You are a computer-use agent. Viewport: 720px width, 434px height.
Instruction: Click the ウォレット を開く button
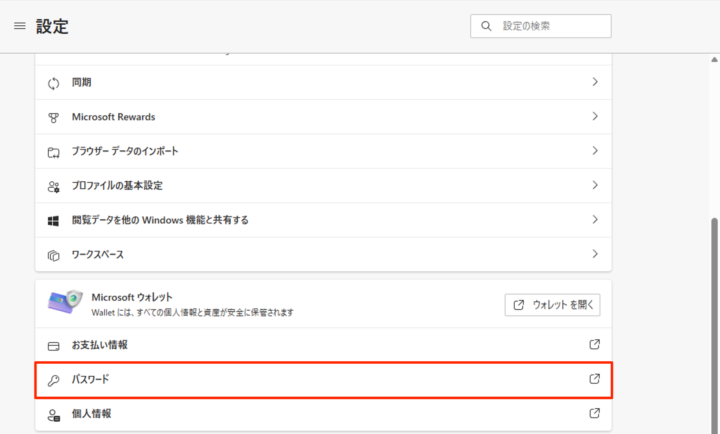[x=552, y=305]
